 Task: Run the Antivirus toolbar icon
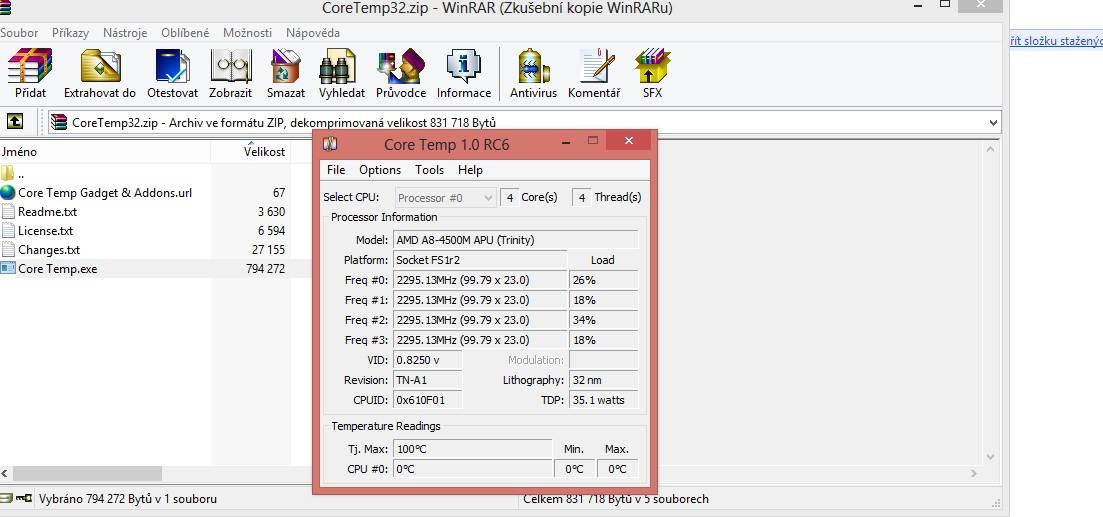[533, 66]
